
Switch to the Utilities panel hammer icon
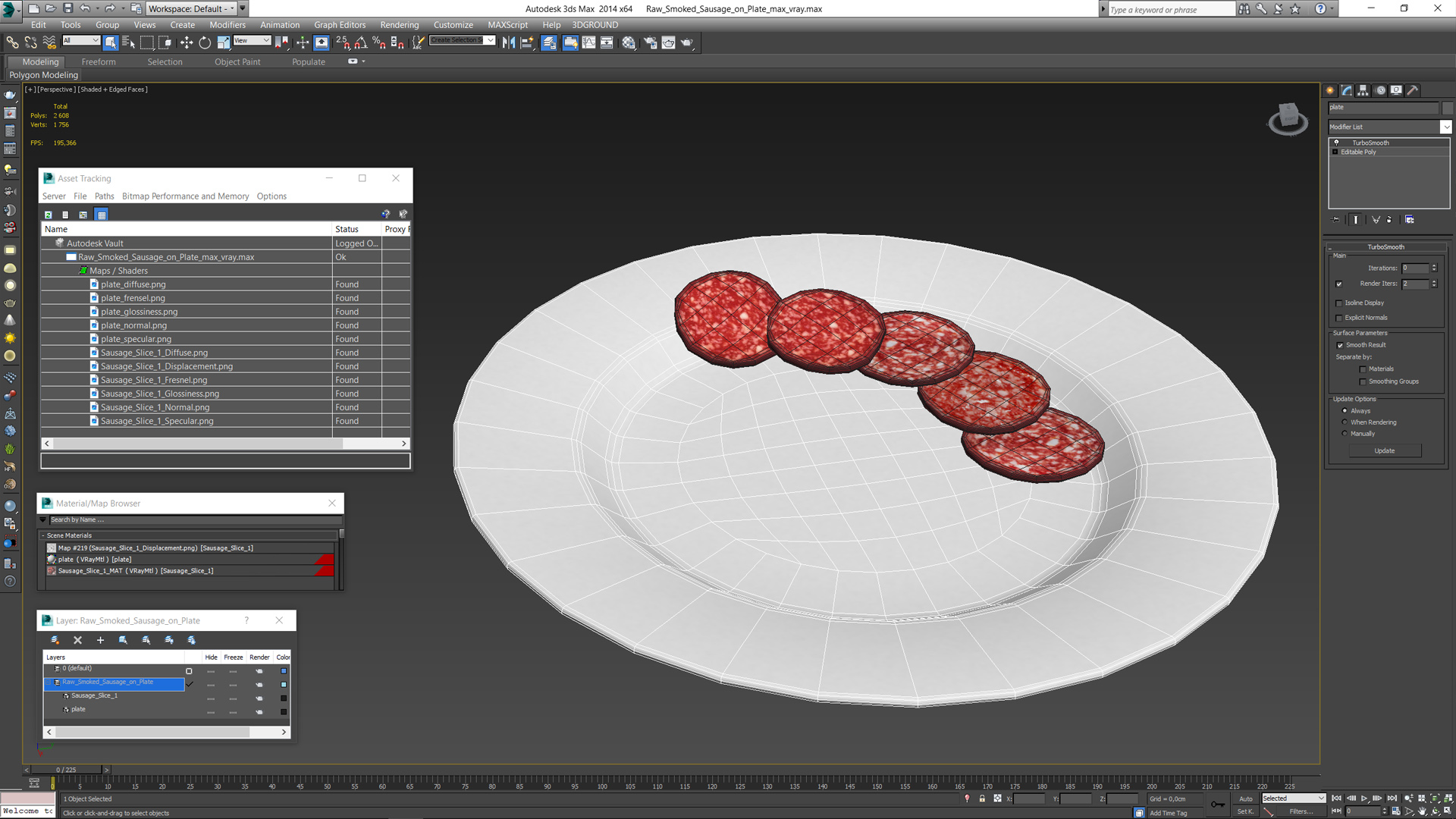pos(1413,90)
